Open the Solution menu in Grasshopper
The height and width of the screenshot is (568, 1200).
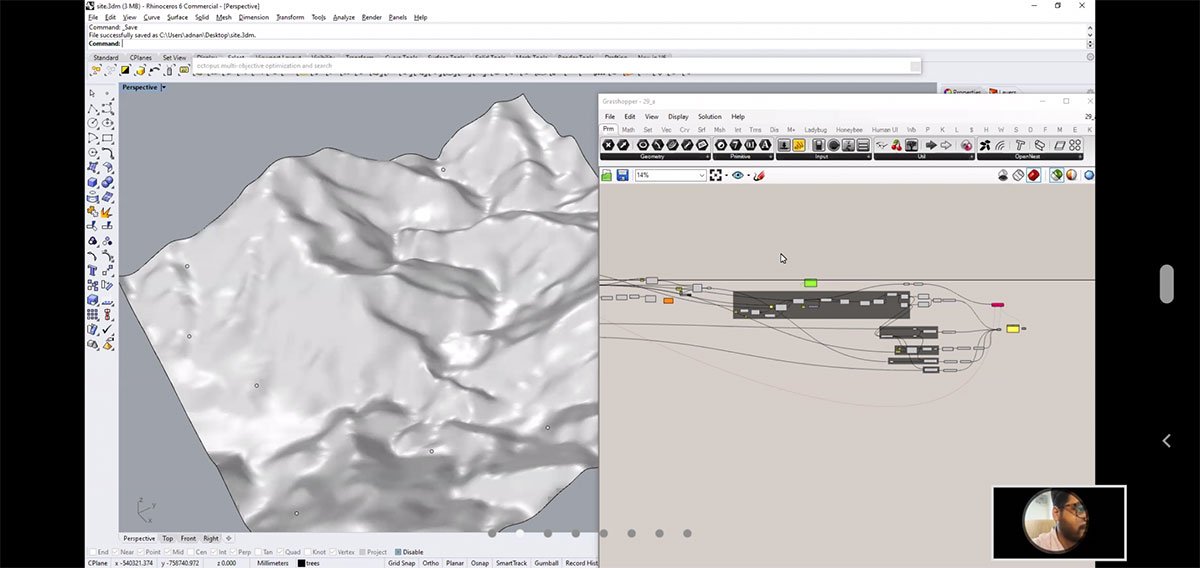pos(709,117)
